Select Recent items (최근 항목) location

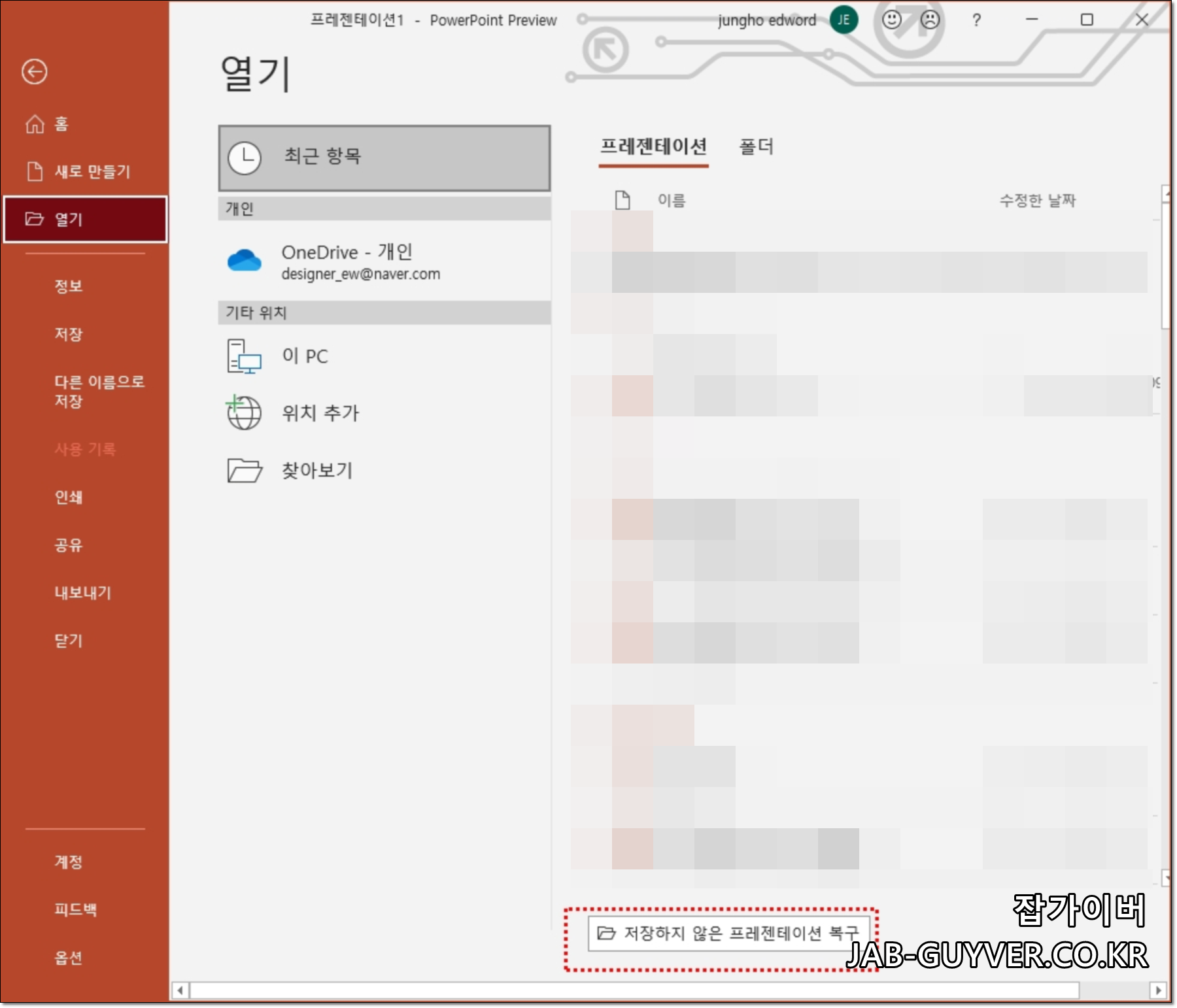[384, 158]
